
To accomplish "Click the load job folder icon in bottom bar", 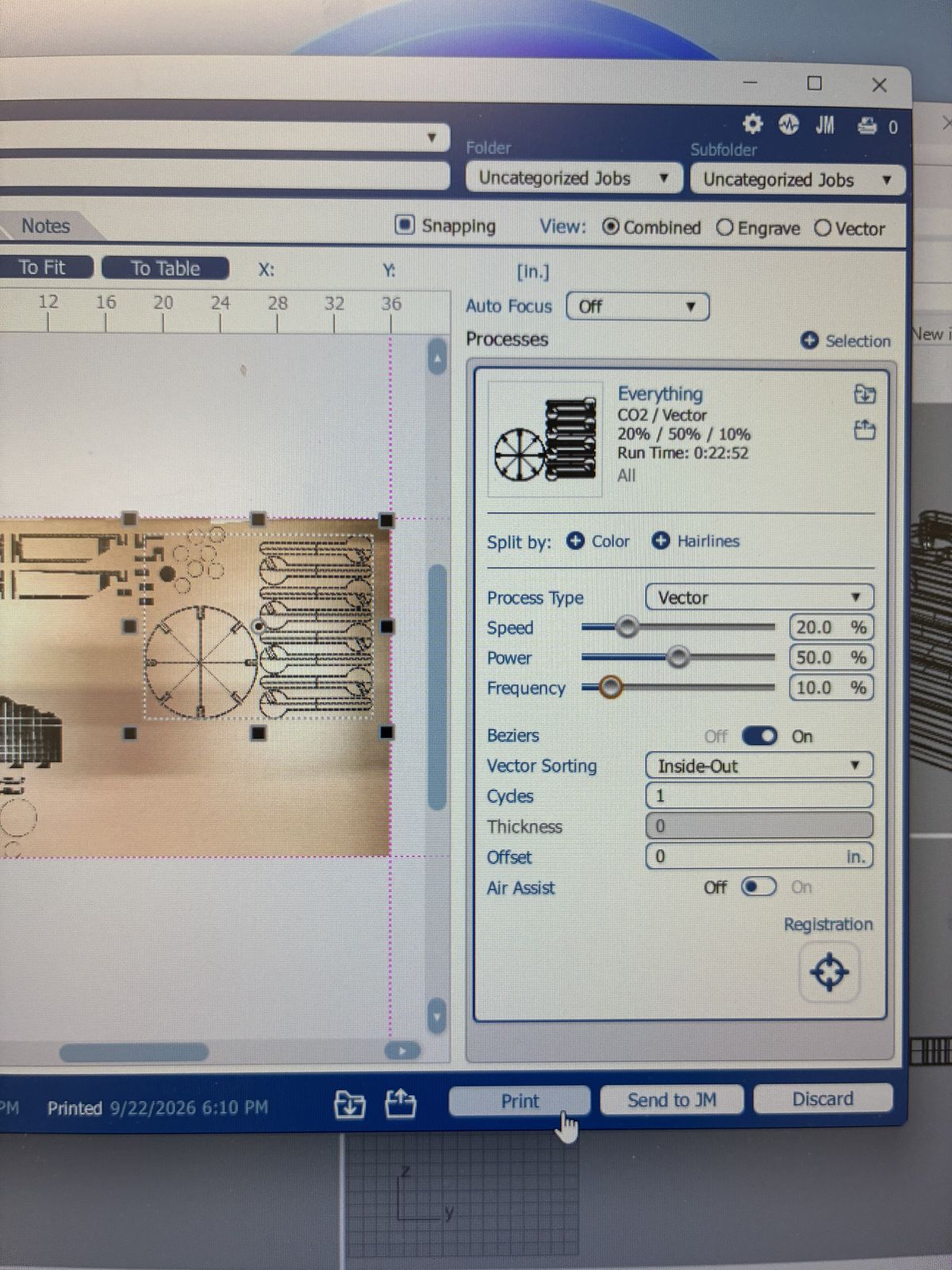I will pos(350,1103).
